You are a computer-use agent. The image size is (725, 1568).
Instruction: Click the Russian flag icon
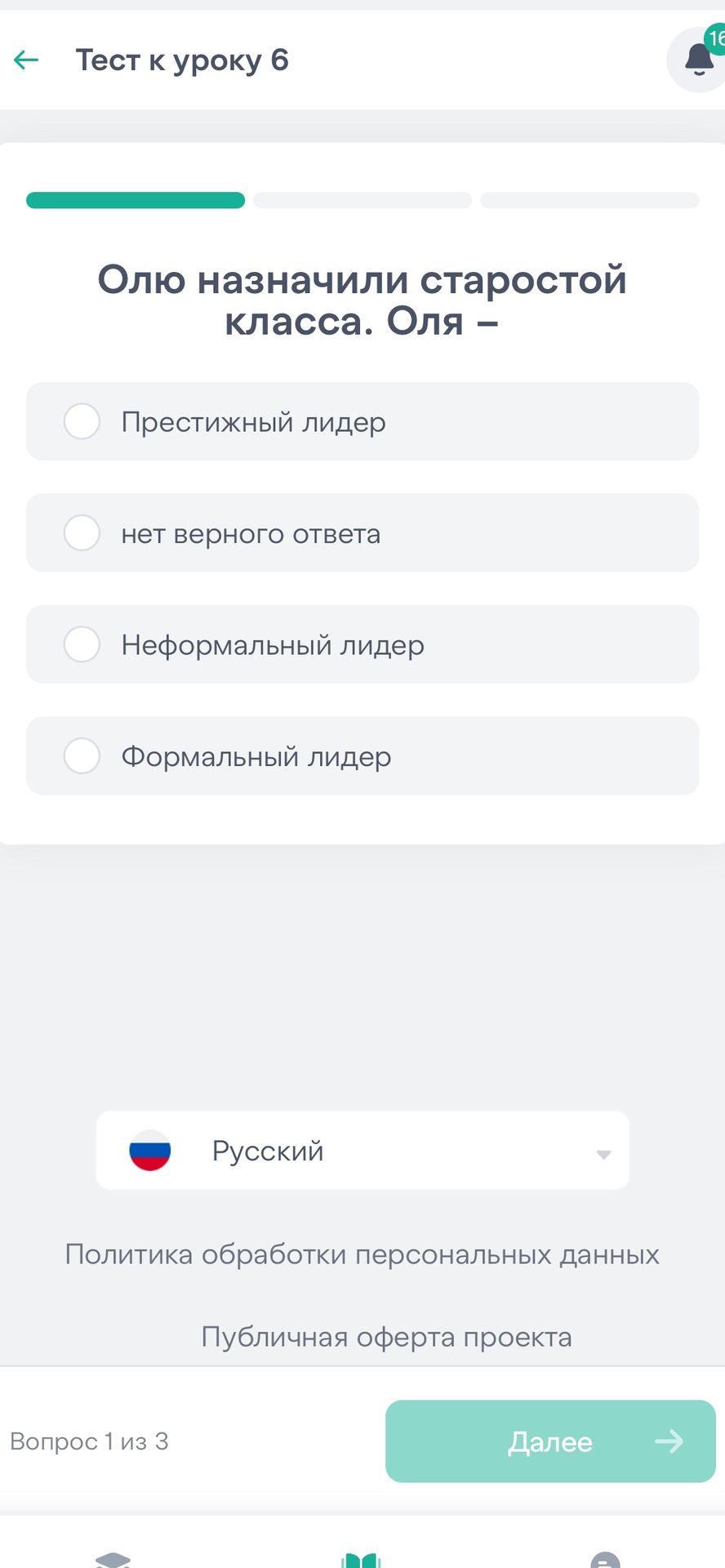click(150, 1150)
